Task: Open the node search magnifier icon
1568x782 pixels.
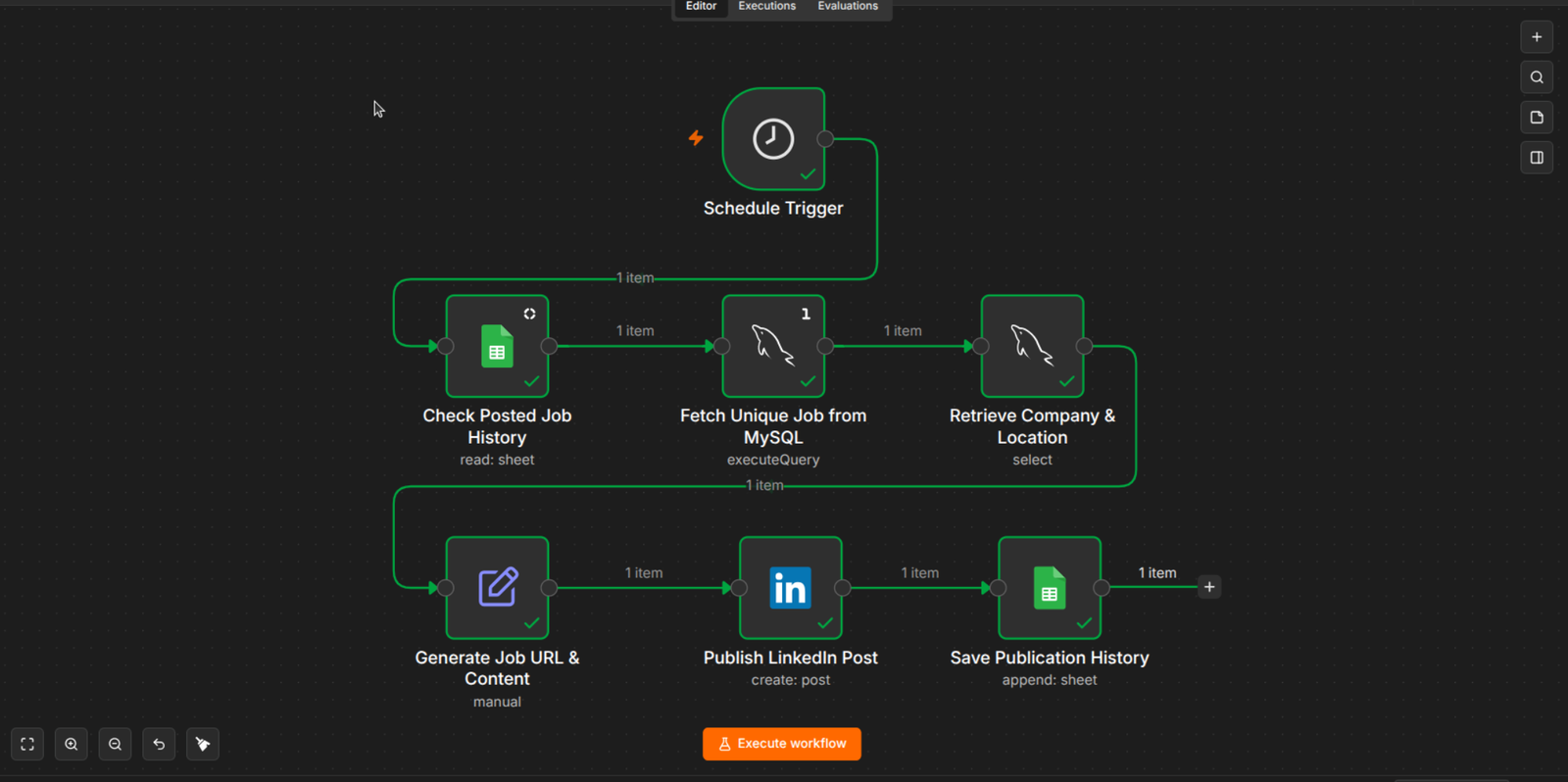Action: coord(1537,77)
